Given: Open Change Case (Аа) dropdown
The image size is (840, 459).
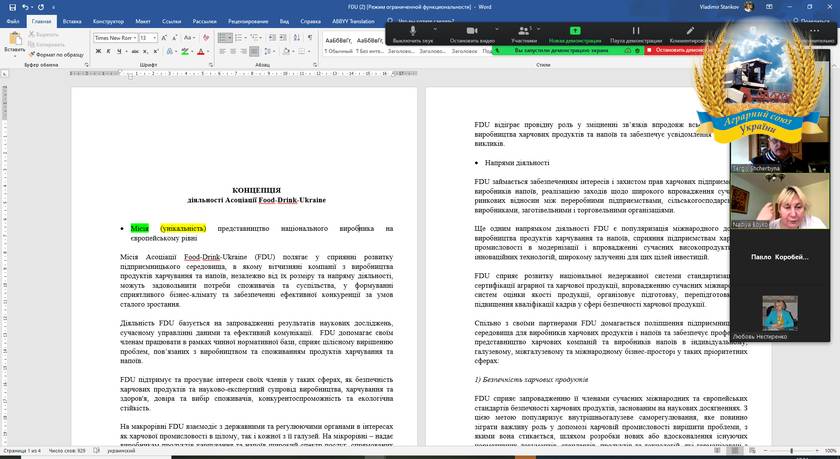Looking at the screenshot, I should coord(189,38).
